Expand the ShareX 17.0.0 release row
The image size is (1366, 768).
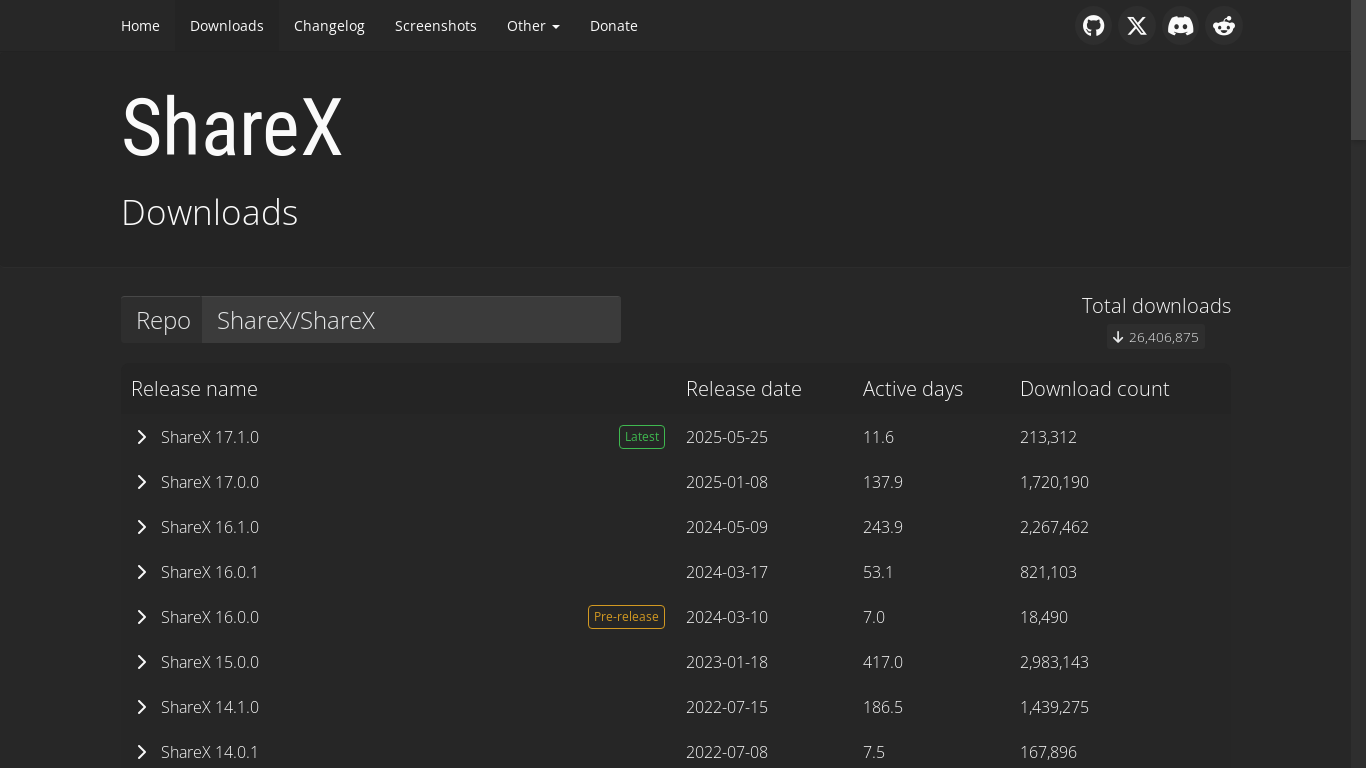pyautogui.click(x=142, y=482)
